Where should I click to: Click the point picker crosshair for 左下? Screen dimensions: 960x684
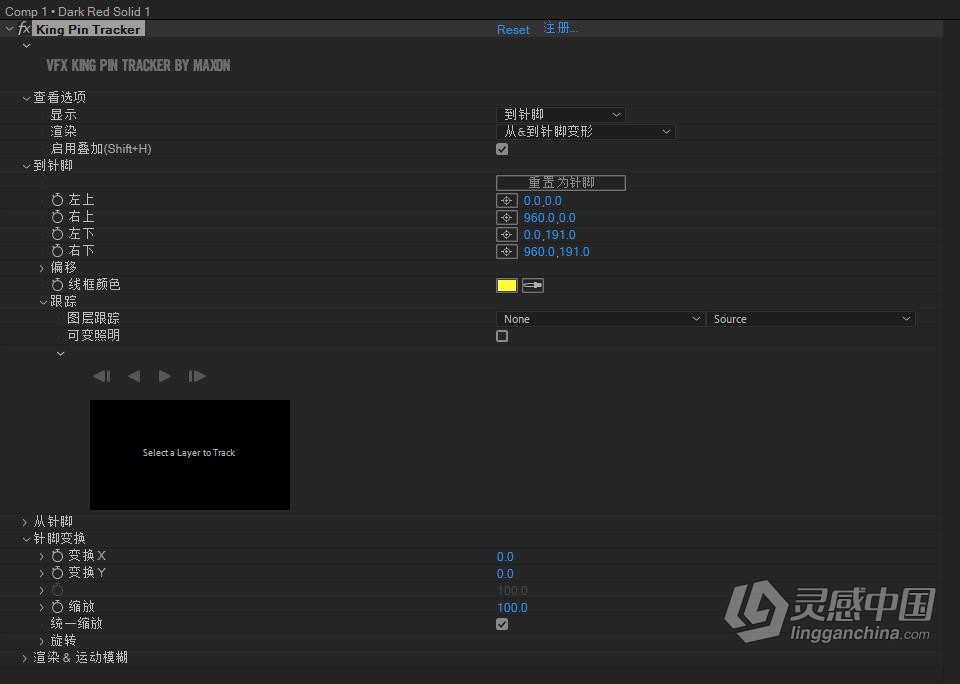pyautogui.click(x=506, y=235)
